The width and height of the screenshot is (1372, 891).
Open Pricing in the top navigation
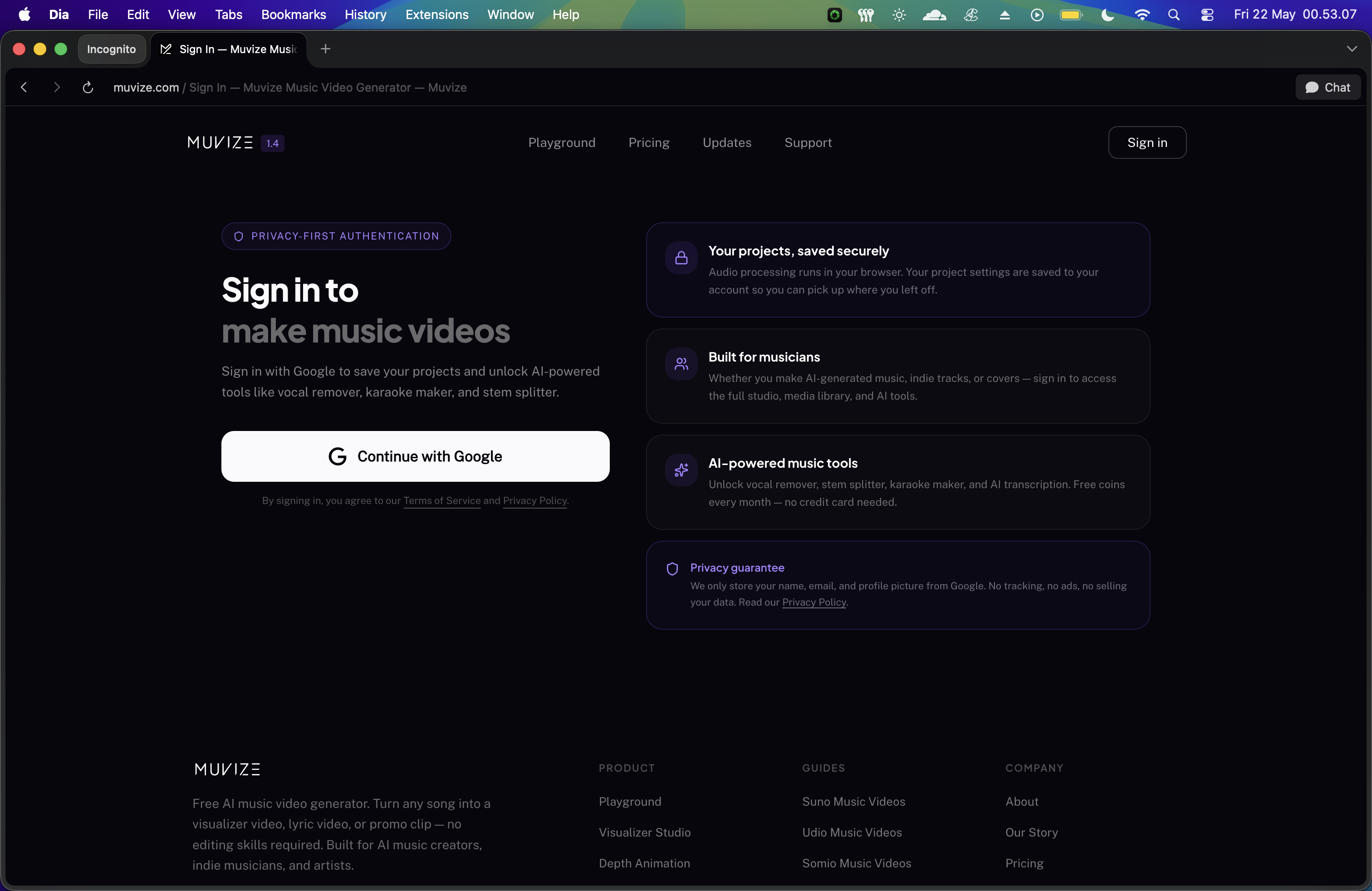(x=648, y=142)
